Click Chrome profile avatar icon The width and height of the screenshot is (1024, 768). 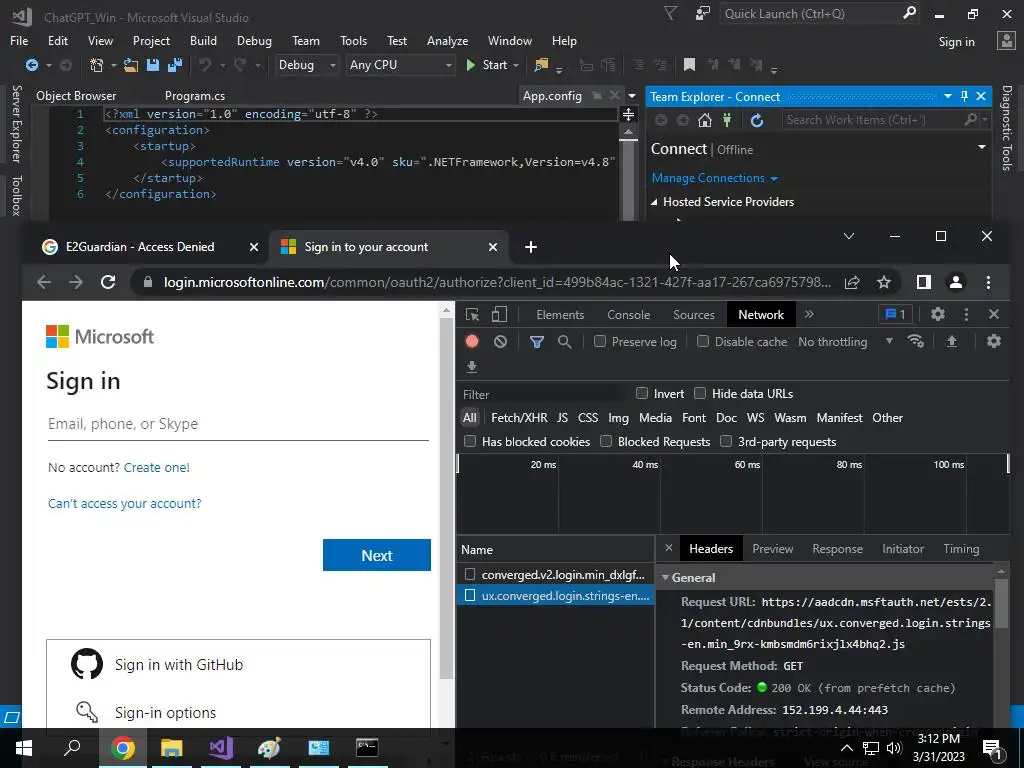[955, 282]
